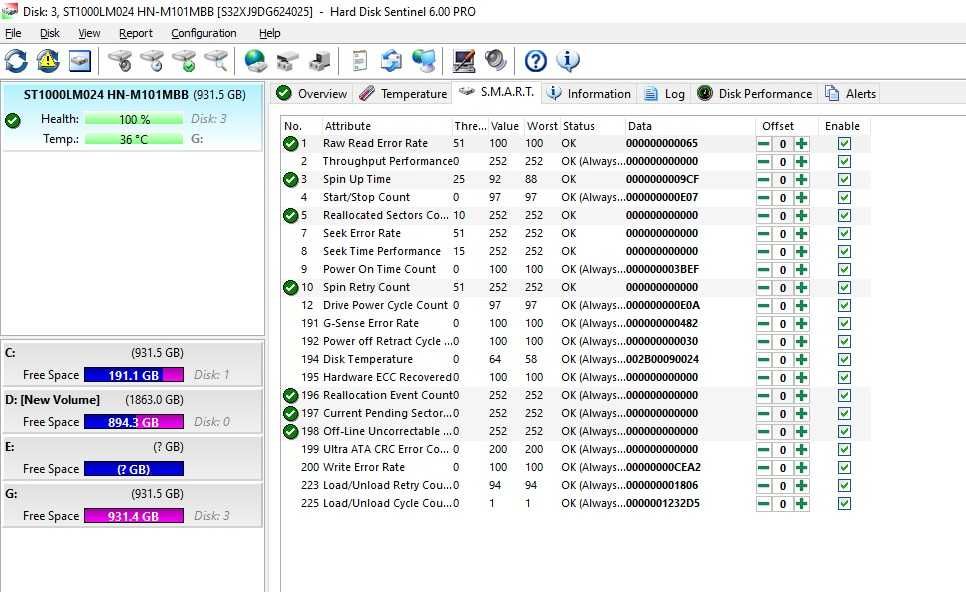This screenshot has height=592, width=966.
Task: Decrease offset for Hardware ECC Recovered
Action: [764, 378]
